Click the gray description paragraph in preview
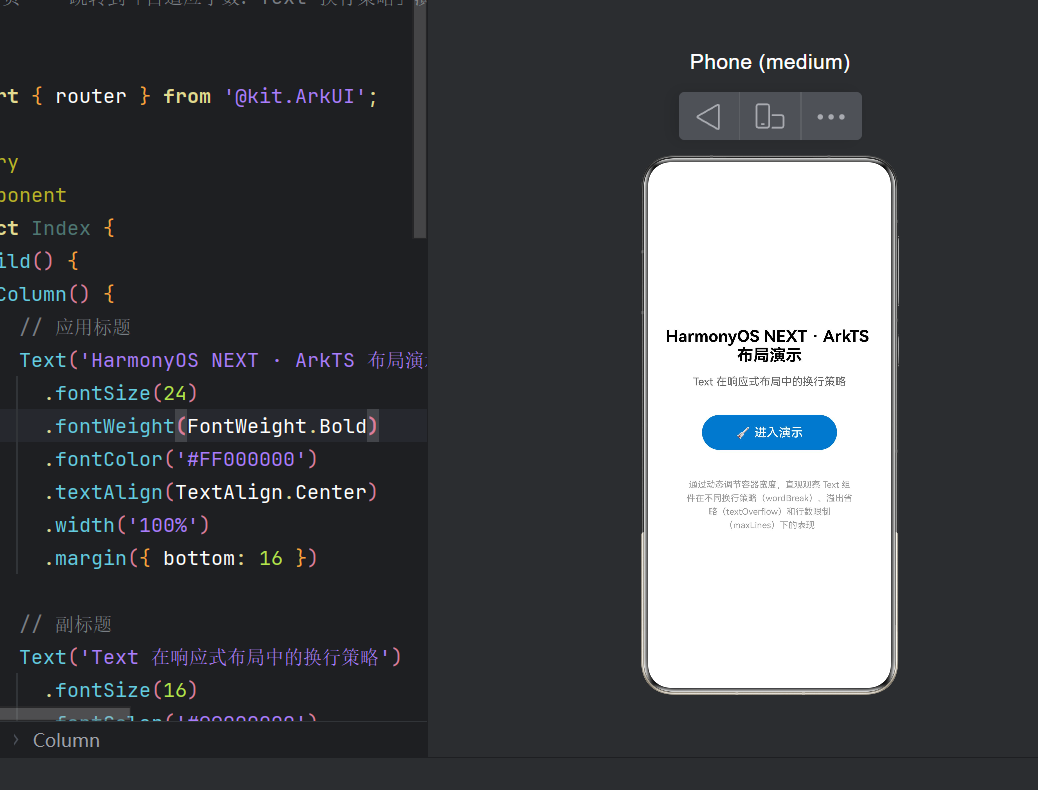Viewport: 1038px width, 790px height. click(769, 505)
